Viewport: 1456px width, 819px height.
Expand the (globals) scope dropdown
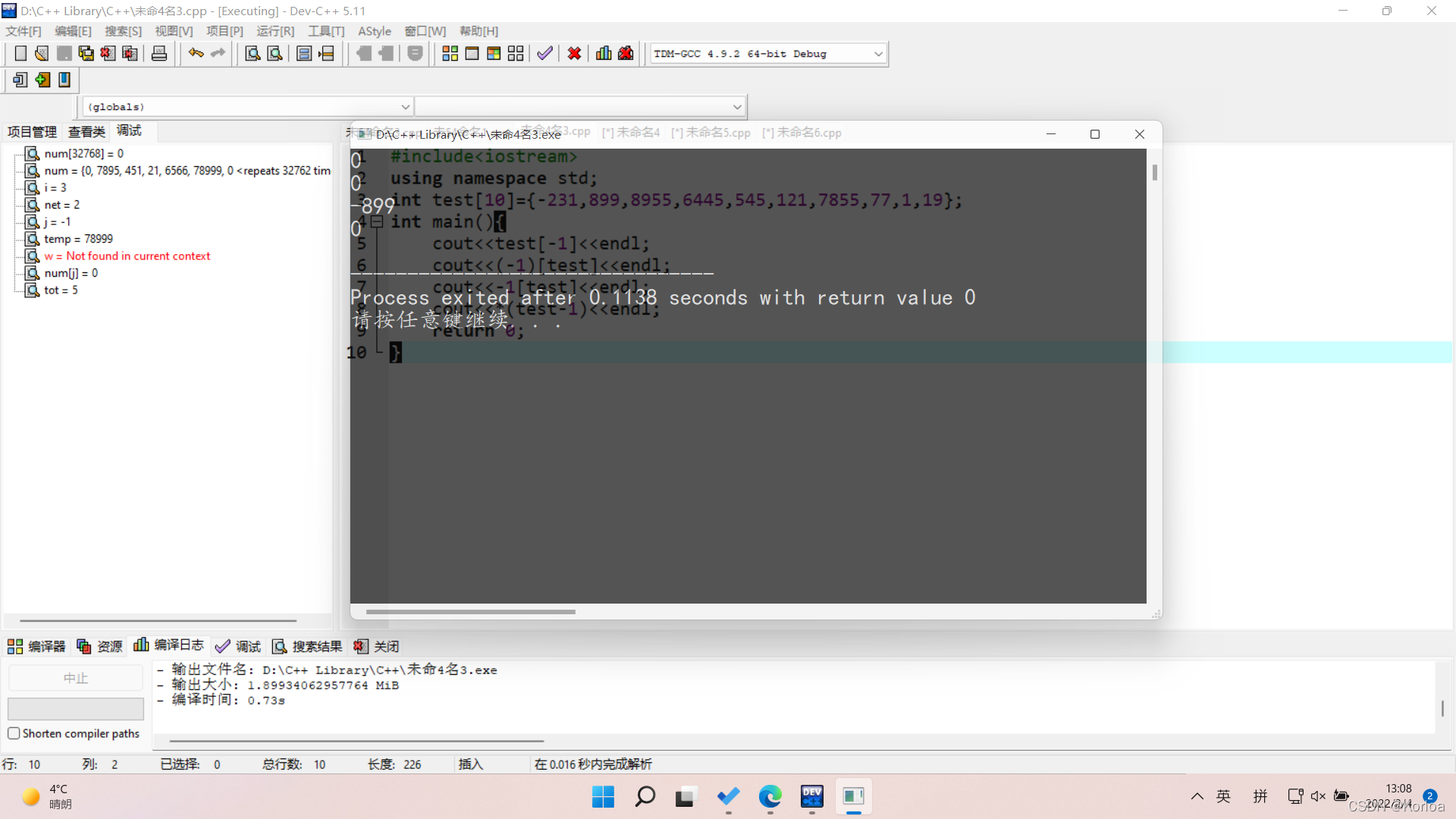click(x=405, y=107)
